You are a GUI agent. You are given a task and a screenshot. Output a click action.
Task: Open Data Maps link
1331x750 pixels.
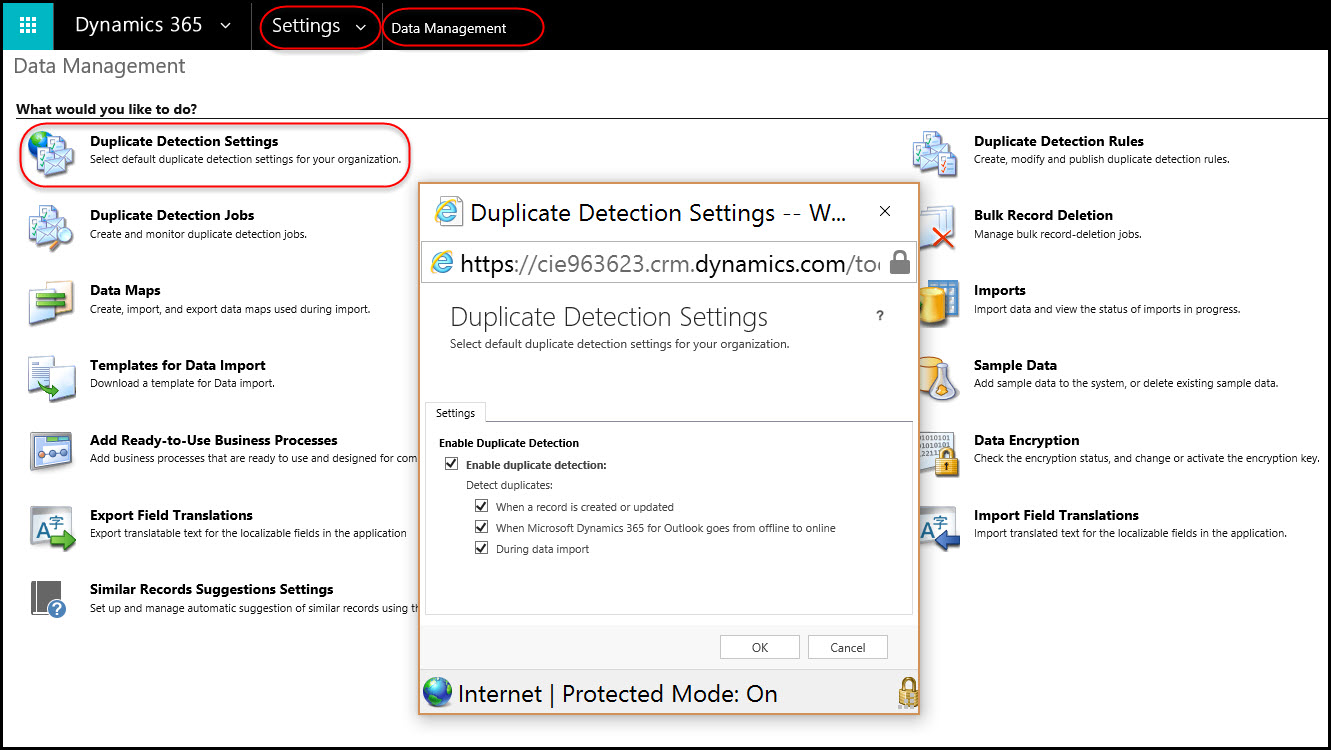(x=125, y=290)
